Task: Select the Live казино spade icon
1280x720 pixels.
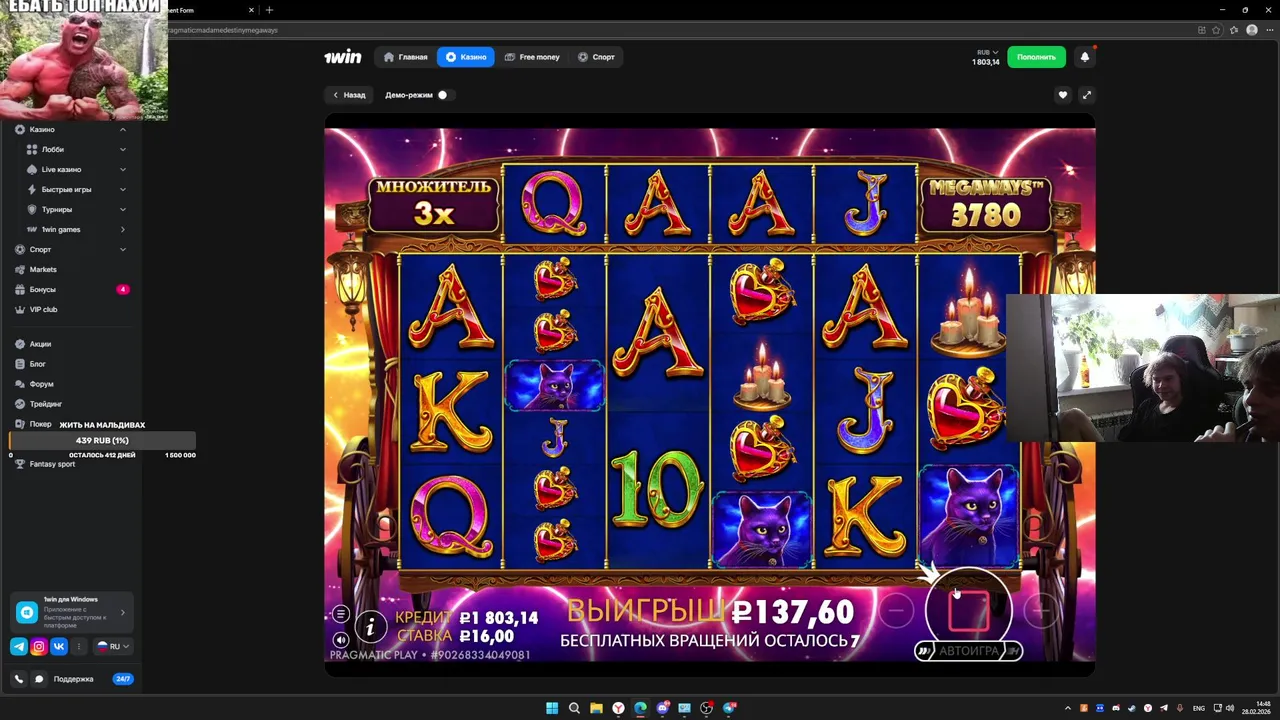Action: tap(32, 169)
